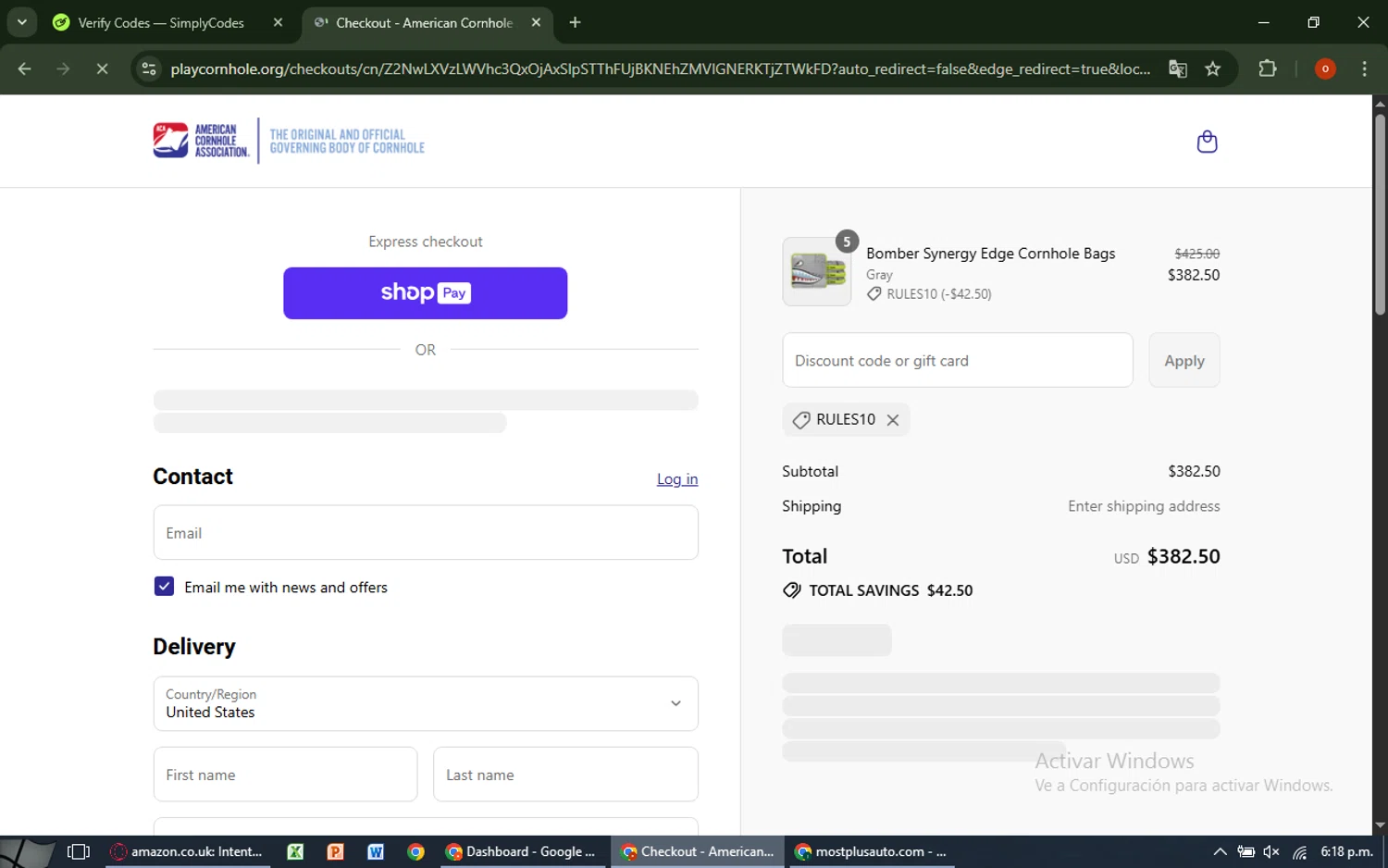Click the muted volume tray icon

(x=1271, y=851)
